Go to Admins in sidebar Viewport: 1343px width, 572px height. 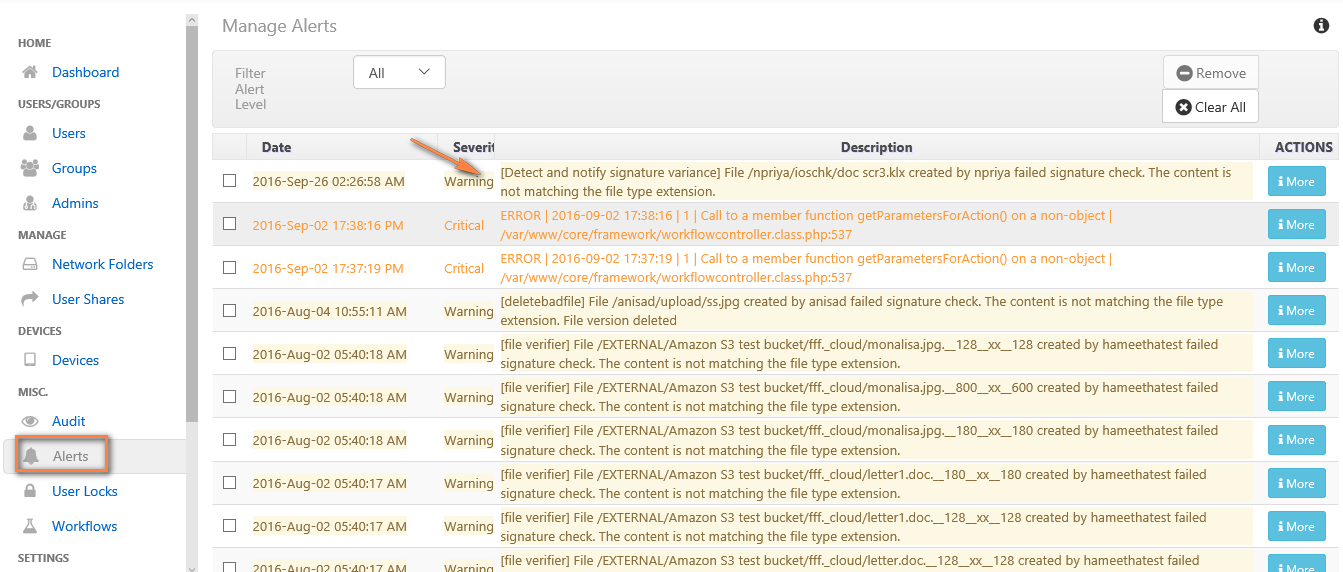pos(75,203)
